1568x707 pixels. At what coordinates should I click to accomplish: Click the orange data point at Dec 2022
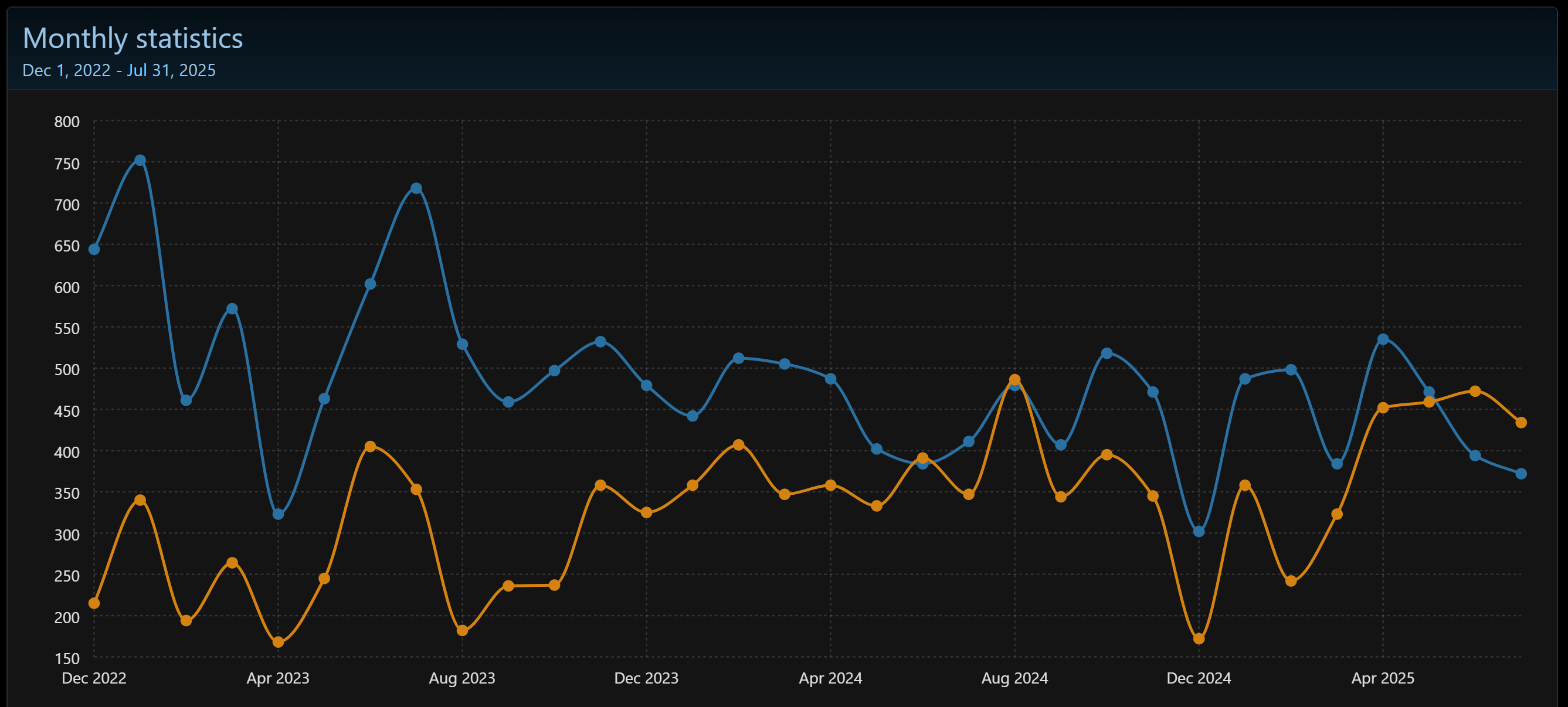point(94,603)
